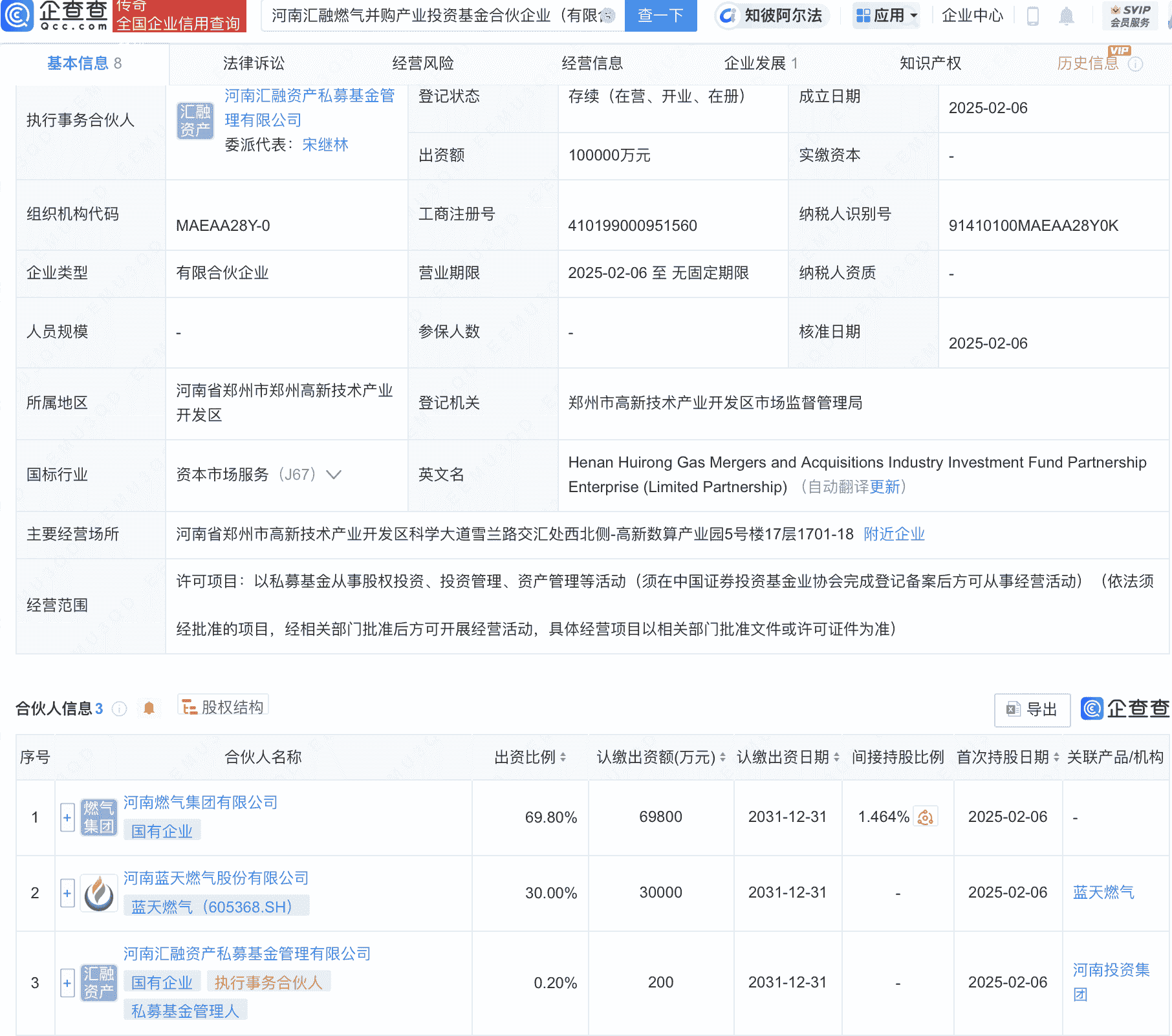The image size is (1172, 1036).
Task: Expand 资本市场服务（J67）industry chevron
Action: (x=334, y=474)
